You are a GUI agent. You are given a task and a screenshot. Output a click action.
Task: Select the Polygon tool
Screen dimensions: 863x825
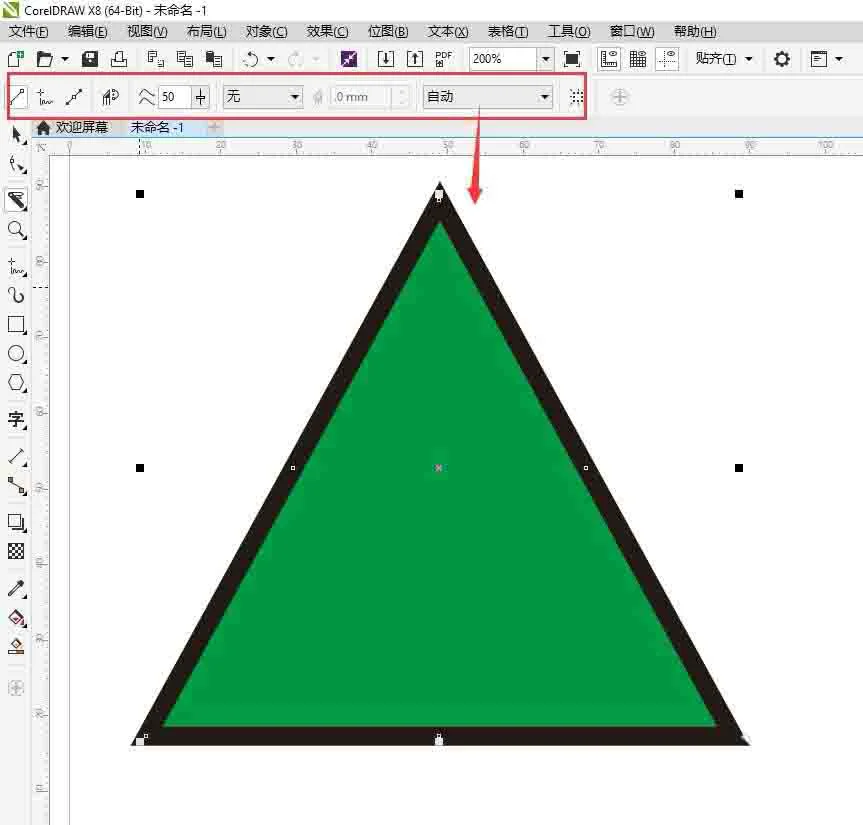[x=17, y=383]
